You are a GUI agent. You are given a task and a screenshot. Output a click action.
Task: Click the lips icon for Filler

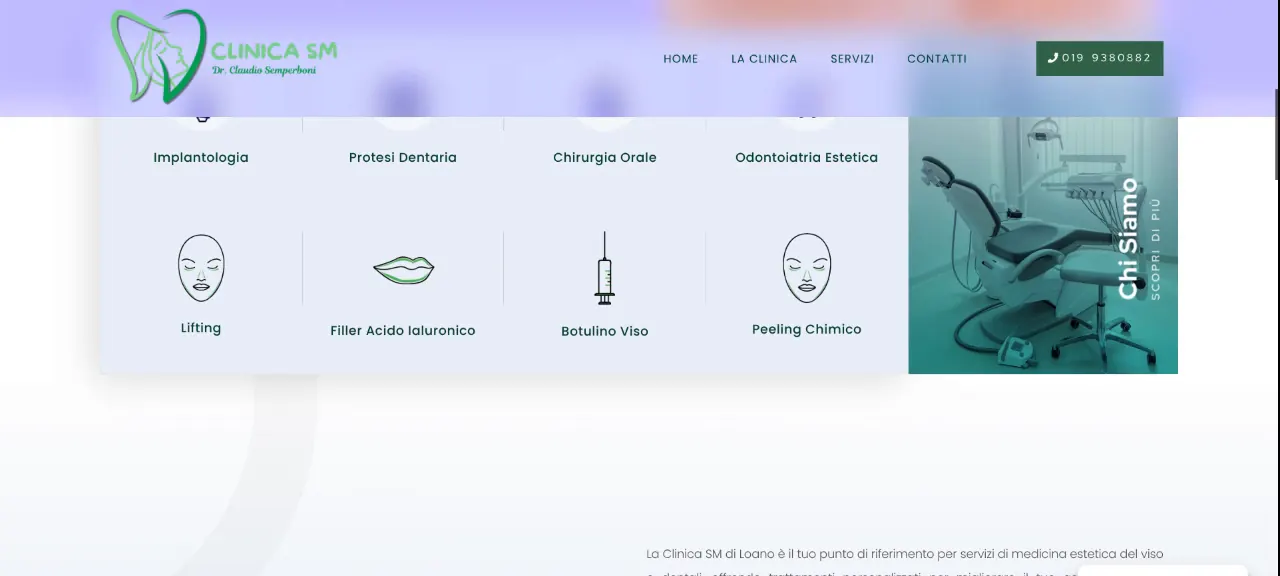click(x=403, y=270)
